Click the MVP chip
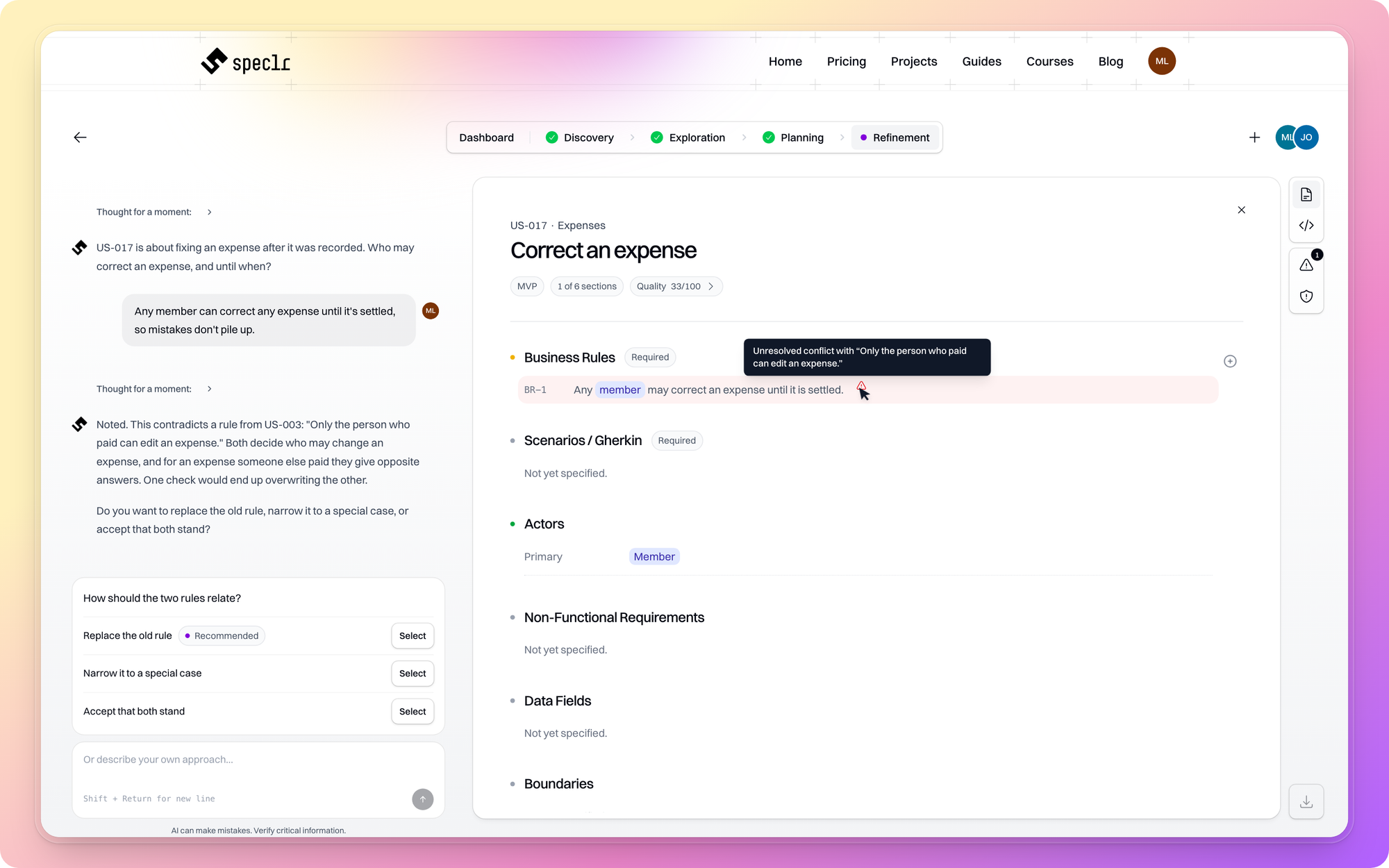This screenshot has width=1389, height=868. pos(527,286)
